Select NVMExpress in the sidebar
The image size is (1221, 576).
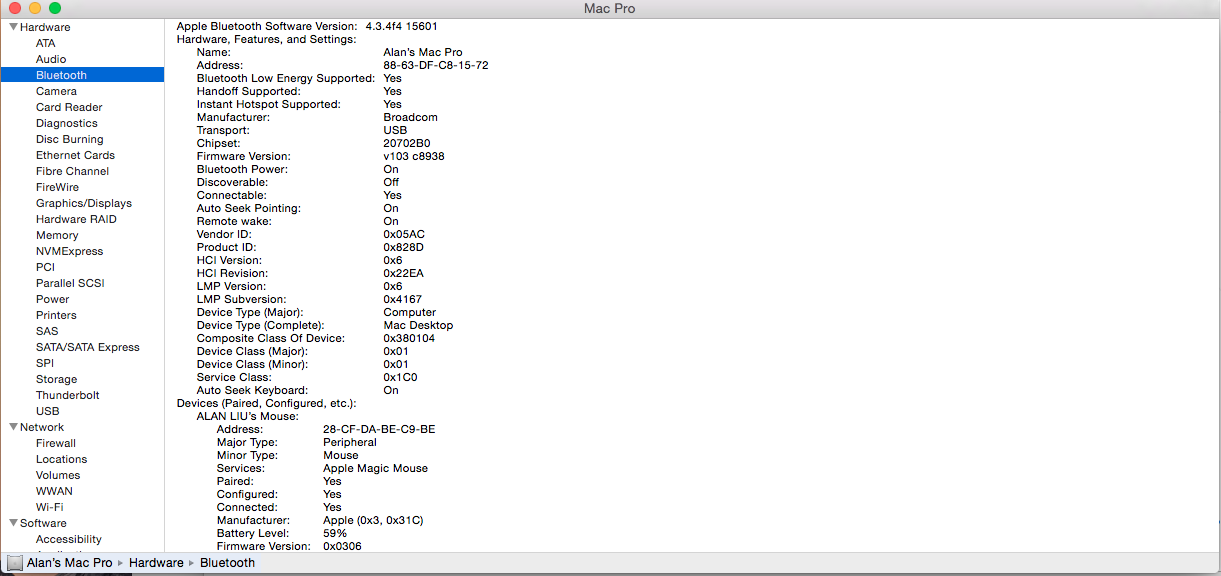pyautogui.click(x=69, y=251)
